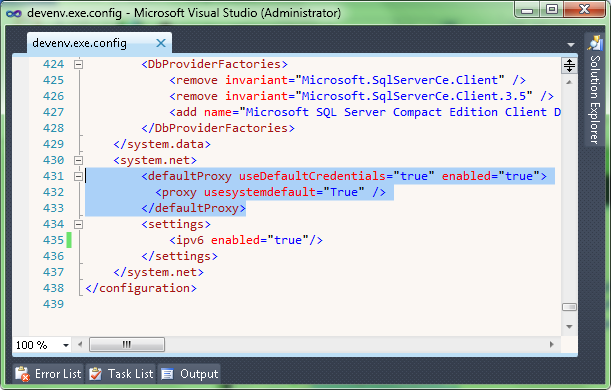Click the Error List icon
Viewport: 611px width, 390px height.
(x=22, y=374)
